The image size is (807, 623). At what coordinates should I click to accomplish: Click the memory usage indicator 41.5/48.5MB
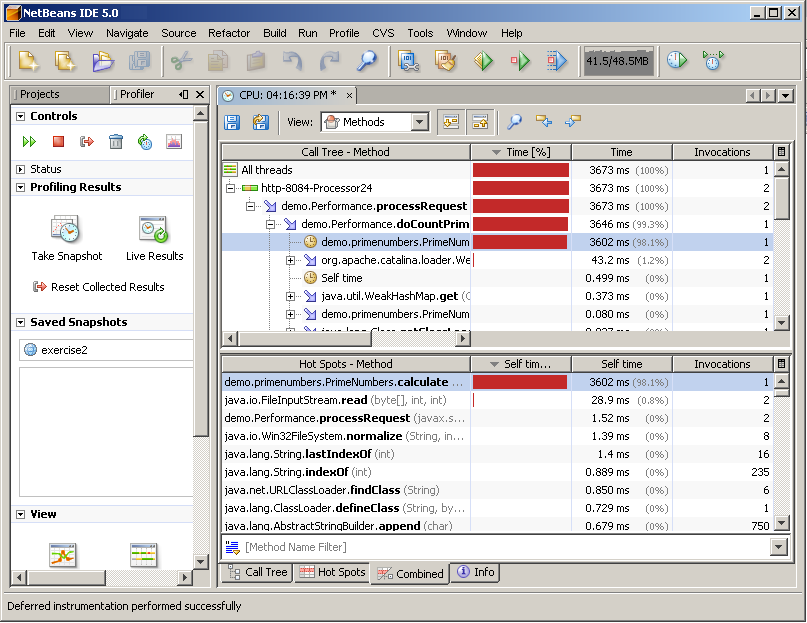[x=618, y=61]
